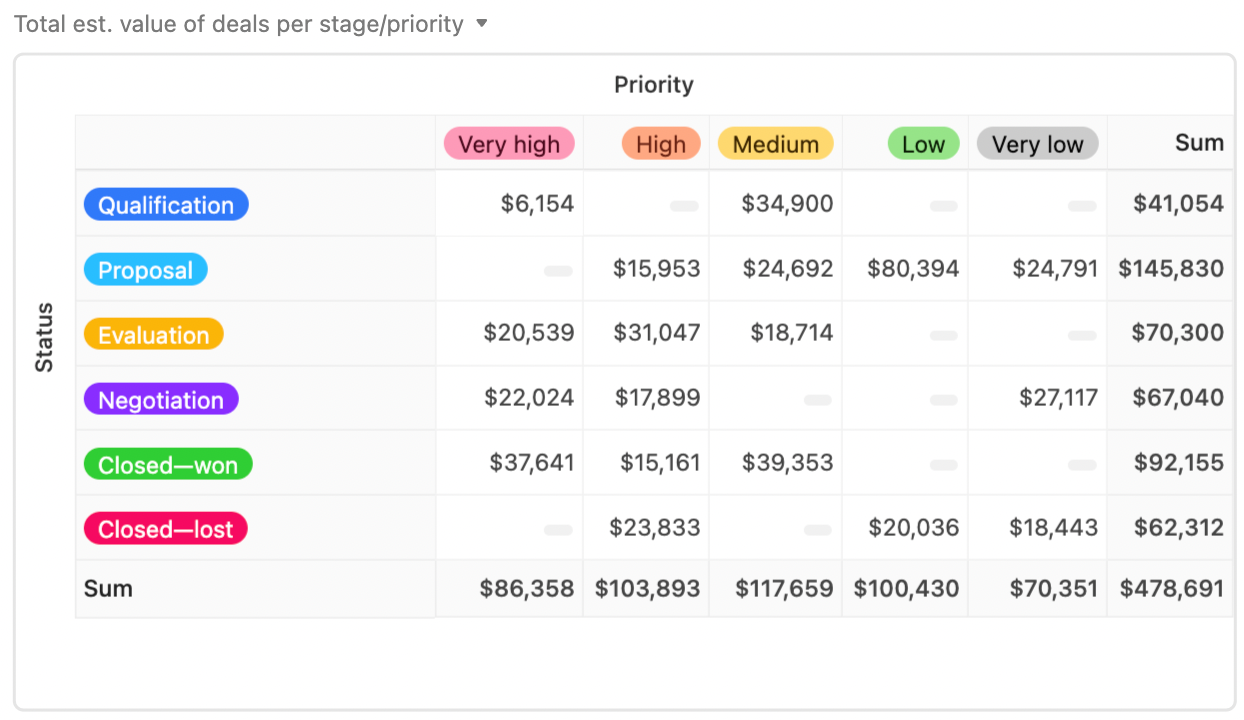
Task: Open the $80,394 Proposal Low cell
Action: click(913, 269)
